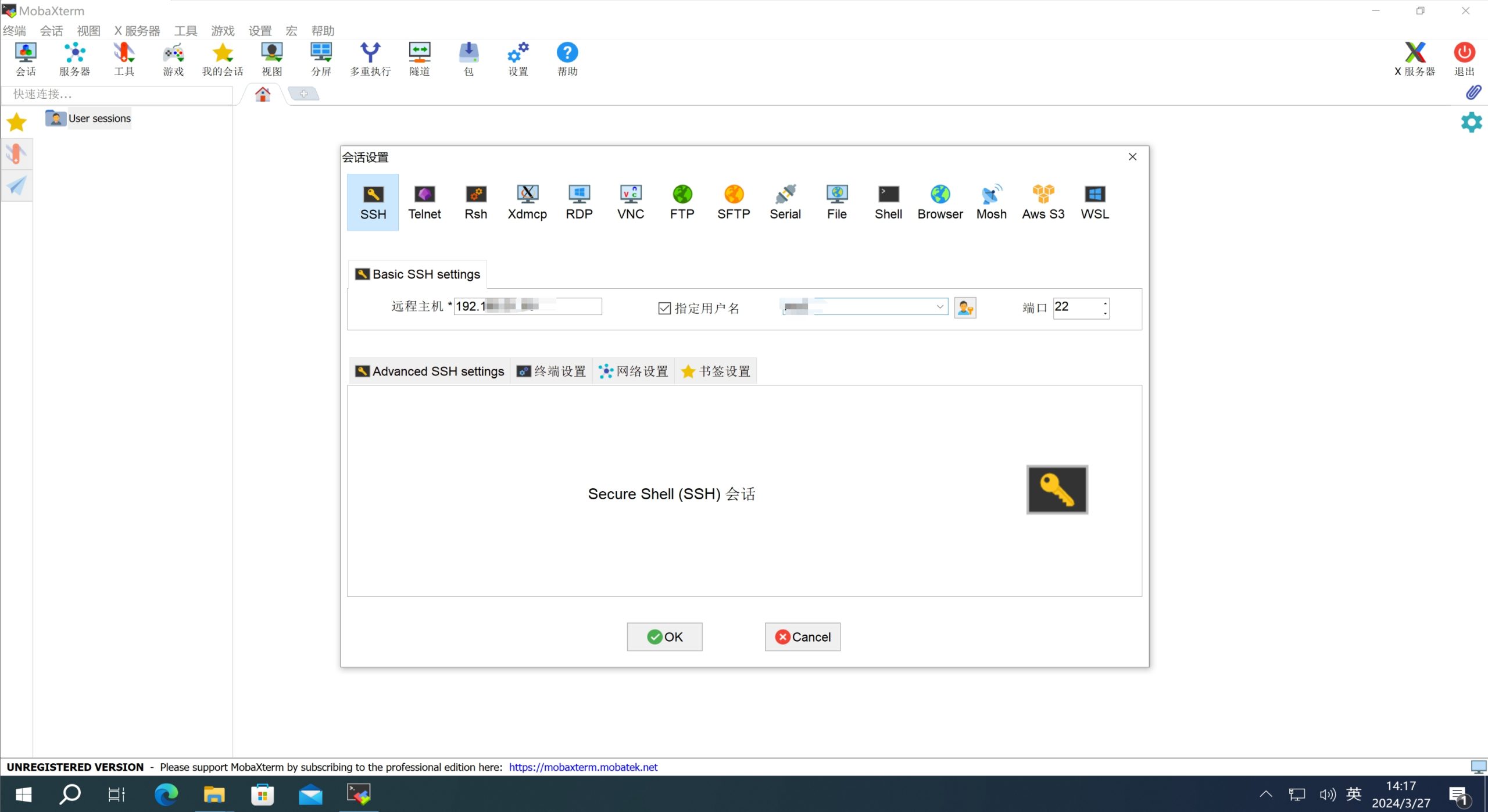Select the Aws S3 session icon

(x=1043, y=202)
